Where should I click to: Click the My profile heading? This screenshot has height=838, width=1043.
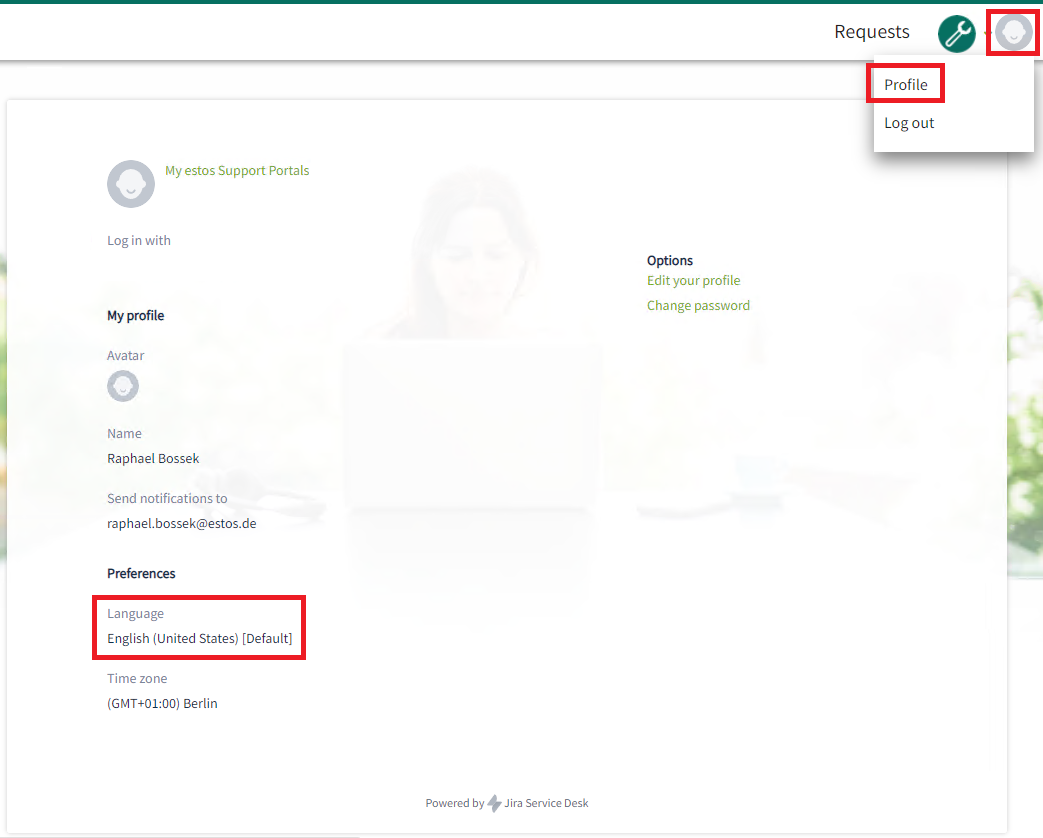(x=135, y=316)
